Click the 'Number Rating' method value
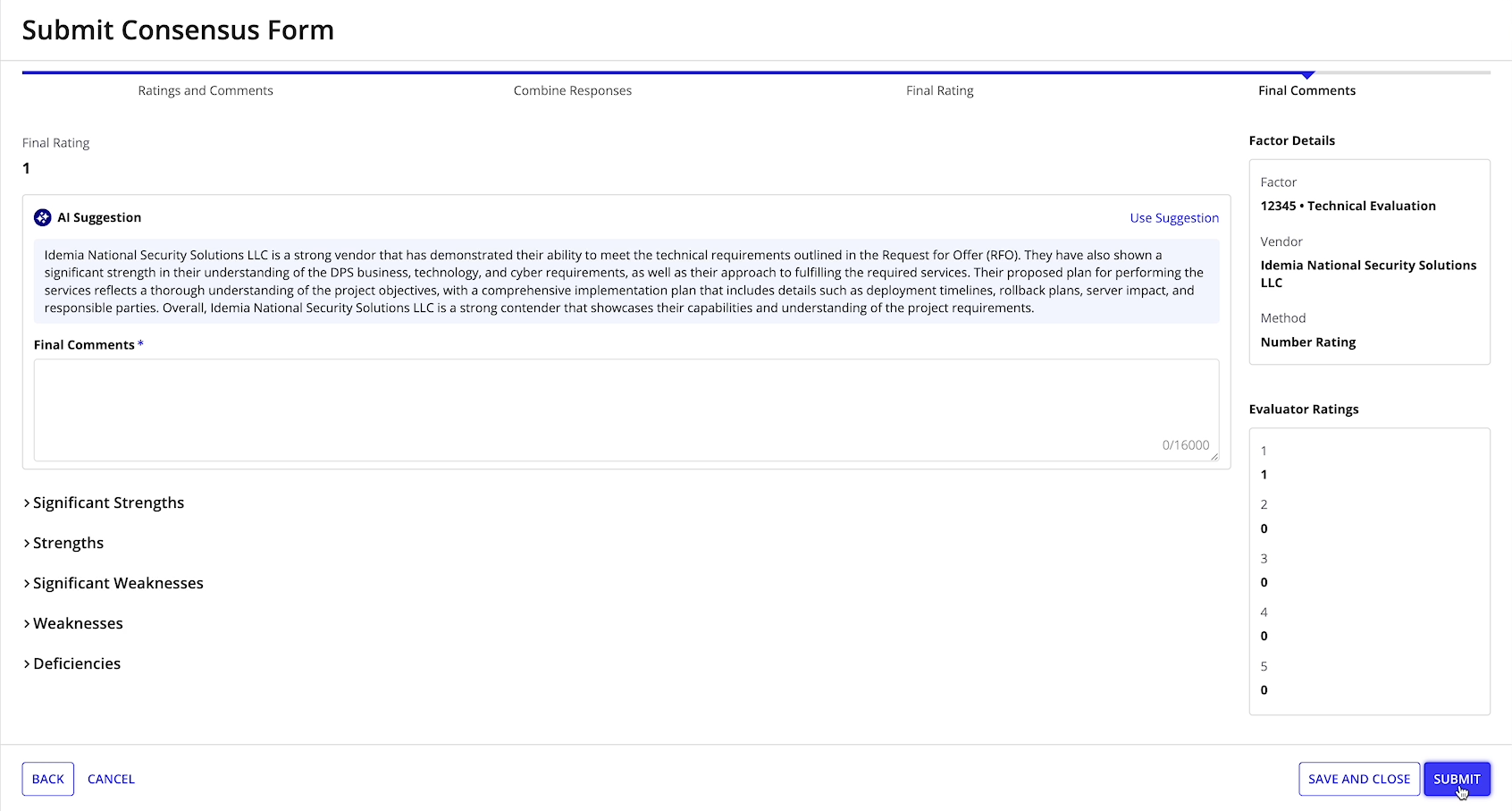Image resolution: width=1512 pixels, height=811 pixels. point(1308,342)
